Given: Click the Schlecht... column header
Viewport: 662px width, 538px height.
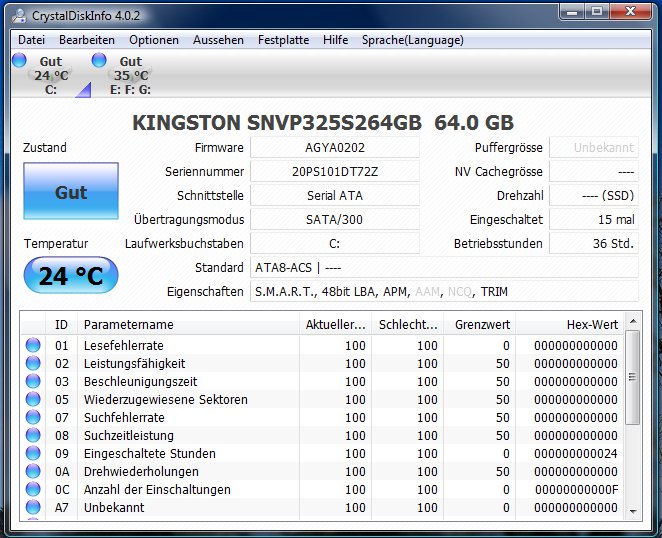Looking at the screenshot, I should point(408,324).
